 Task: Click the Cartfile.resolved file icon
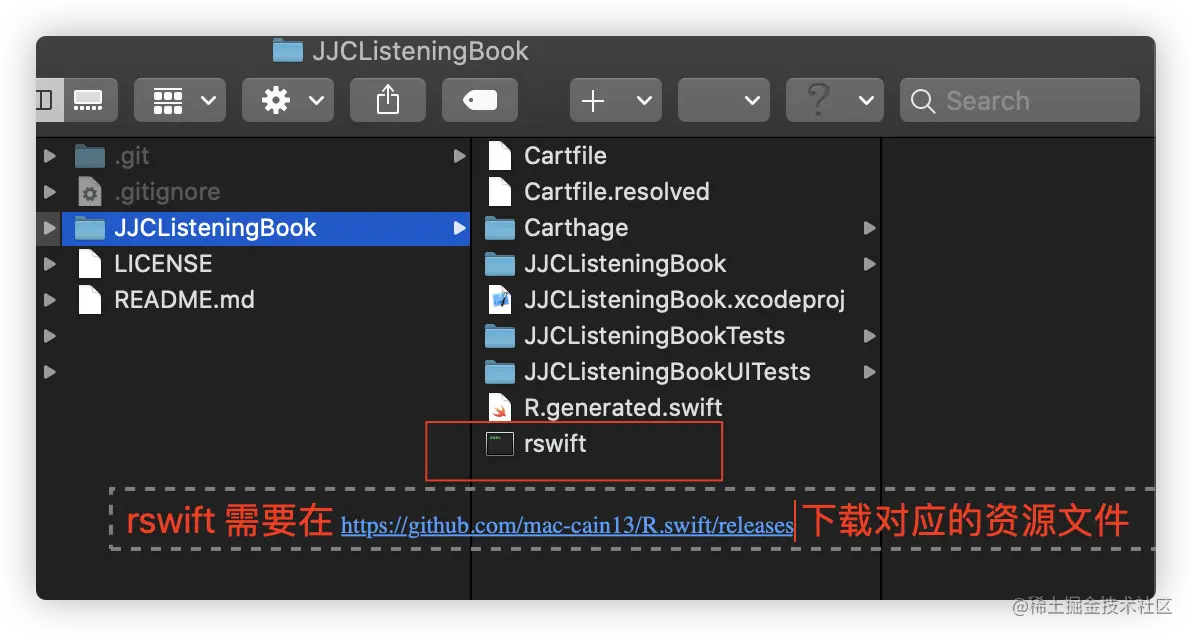499,191
